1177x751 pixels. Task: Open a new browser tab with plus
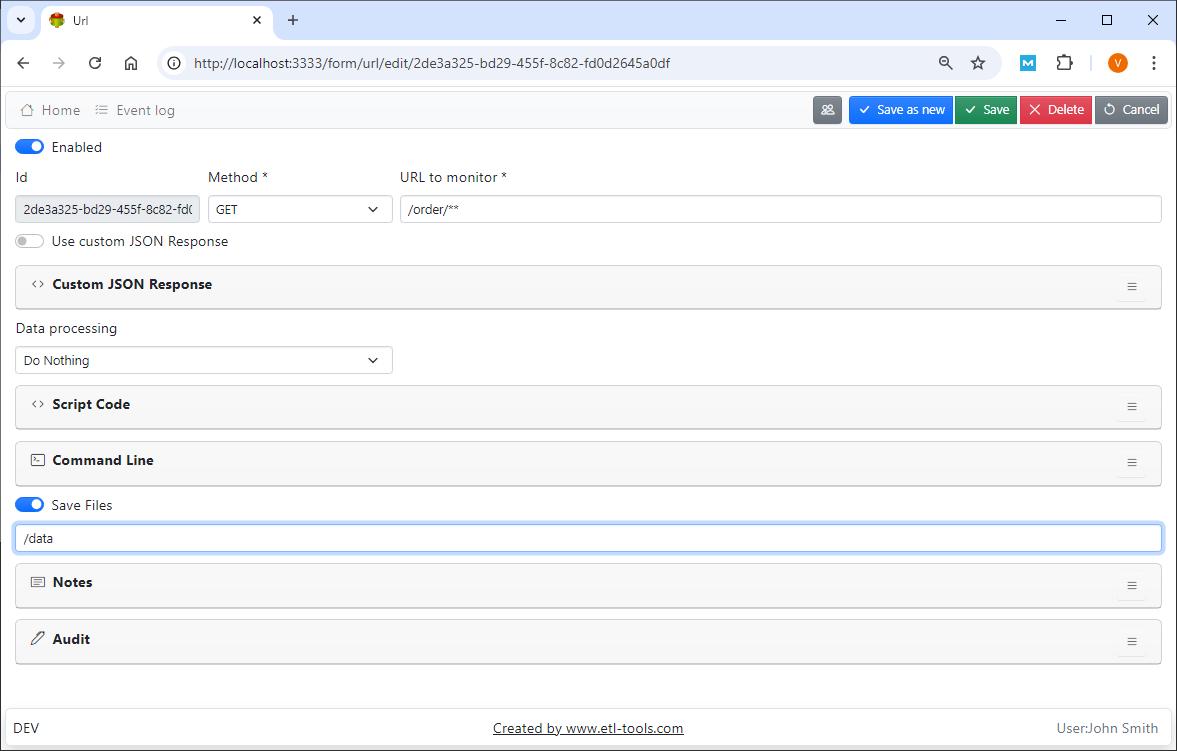tap(293, 20)
